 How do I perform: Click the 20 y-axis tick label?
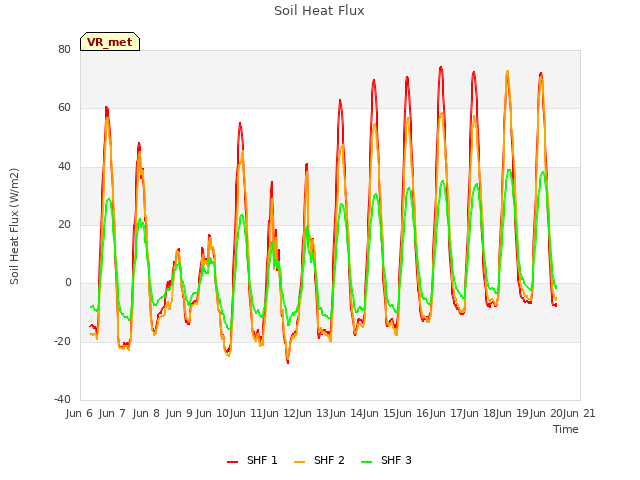64,224
